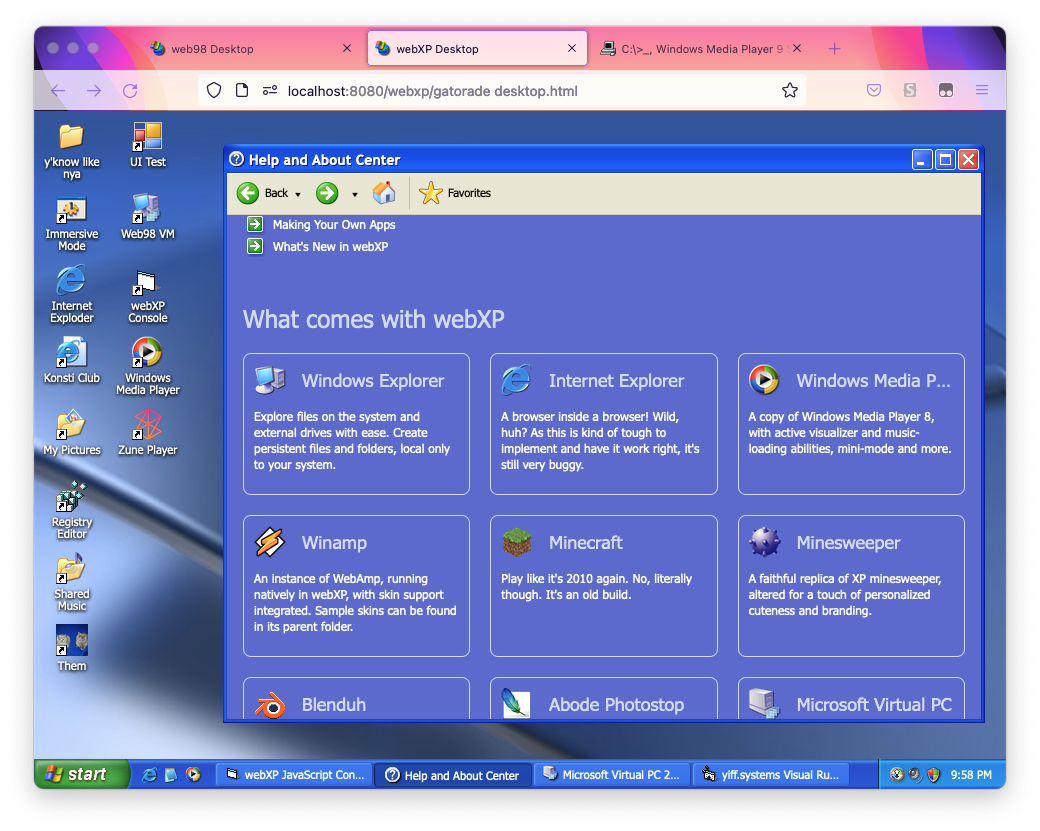Click the Internet Exploder desktop icon
Screen dimensions: 1040x831
click(x=72, y=284)
